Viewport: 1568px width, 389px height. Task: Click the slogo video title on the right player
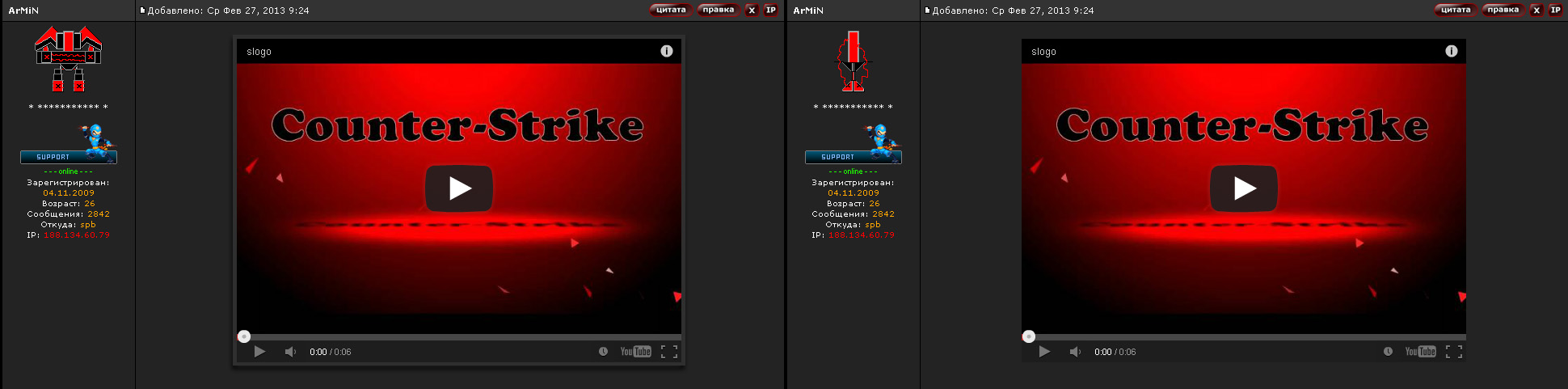1043,52
